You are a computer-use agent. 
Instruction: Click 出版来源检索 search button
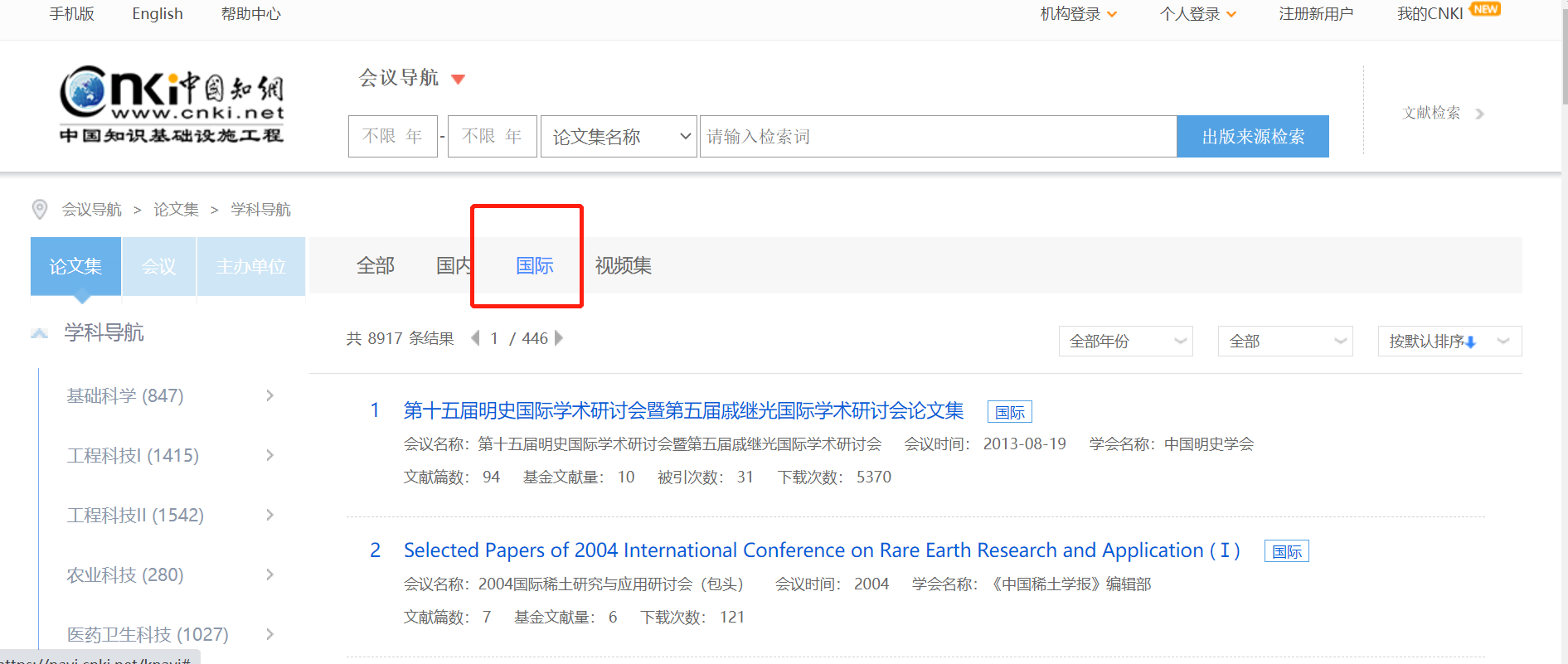(x=1252, y=137)
